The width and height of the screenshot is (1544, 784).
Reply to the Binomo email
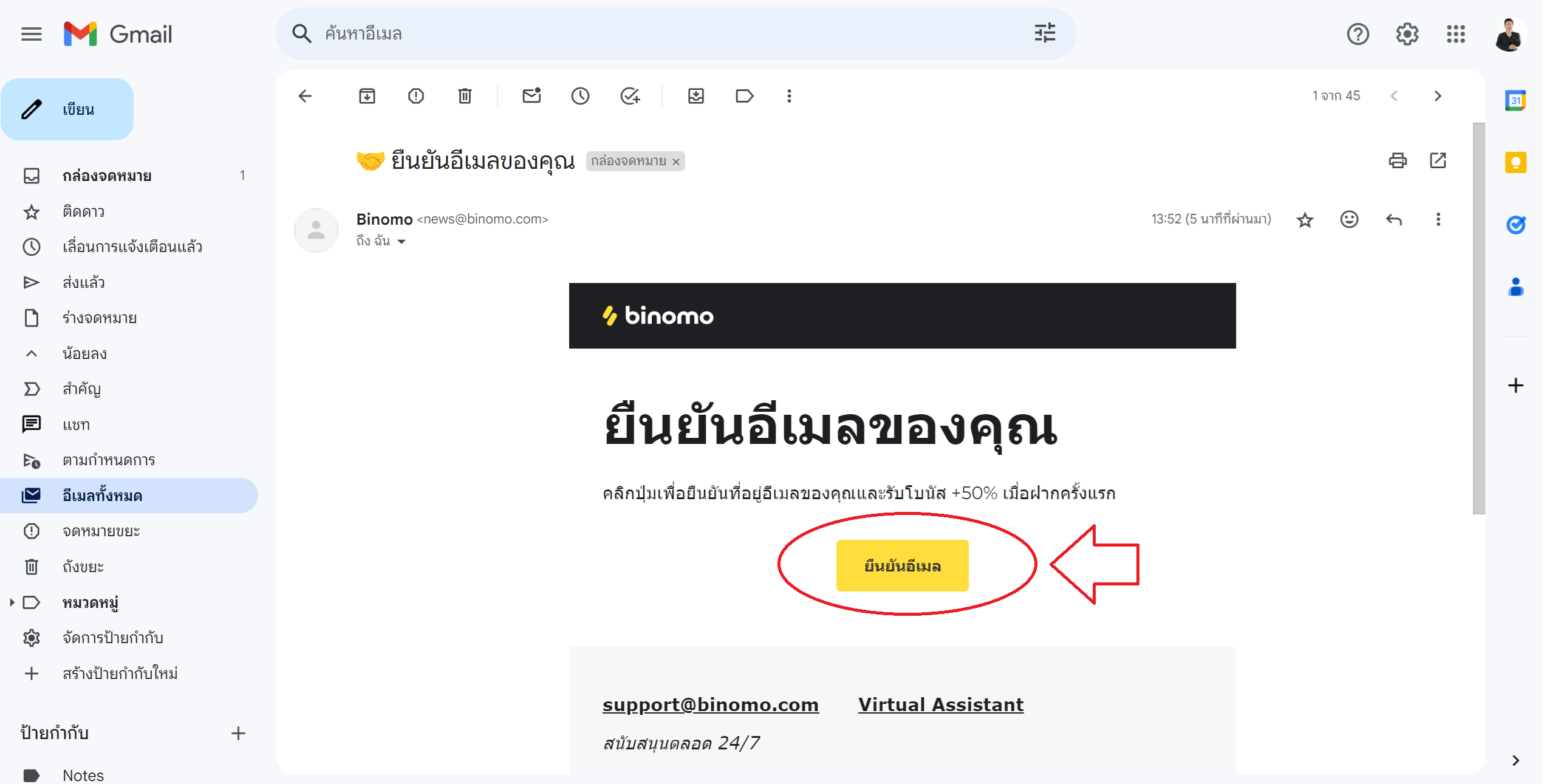point(1394,219)
